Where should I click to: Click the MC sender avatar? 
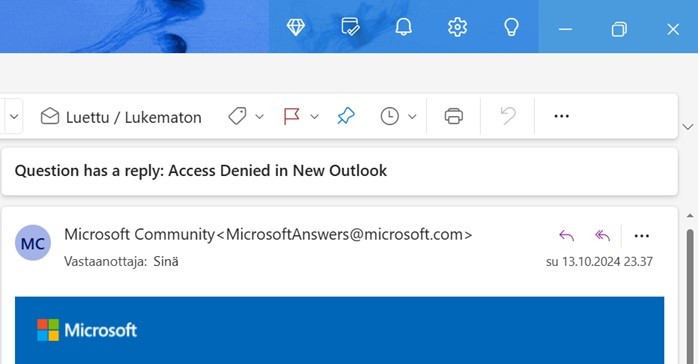pyautogui.click(x=33, y=243)
